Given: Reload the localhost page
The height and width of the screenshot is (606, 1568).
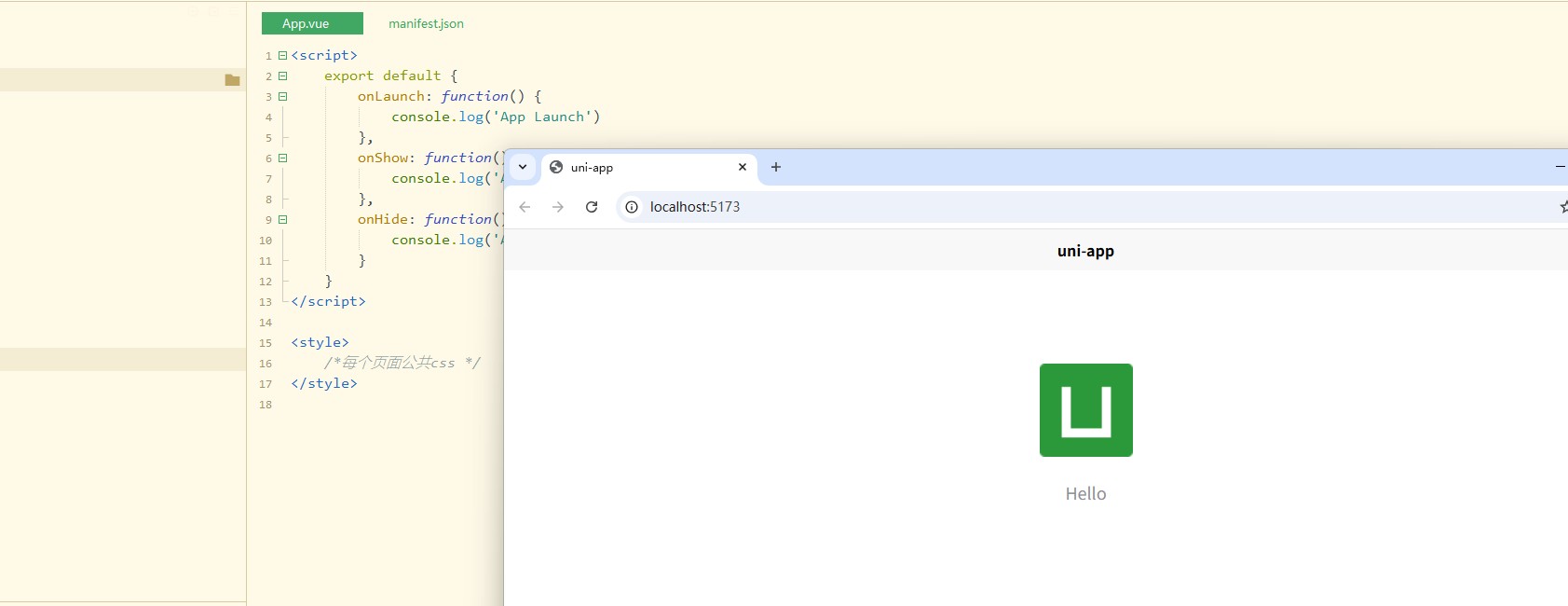Looking at the screenshot, I should (592, 207).
